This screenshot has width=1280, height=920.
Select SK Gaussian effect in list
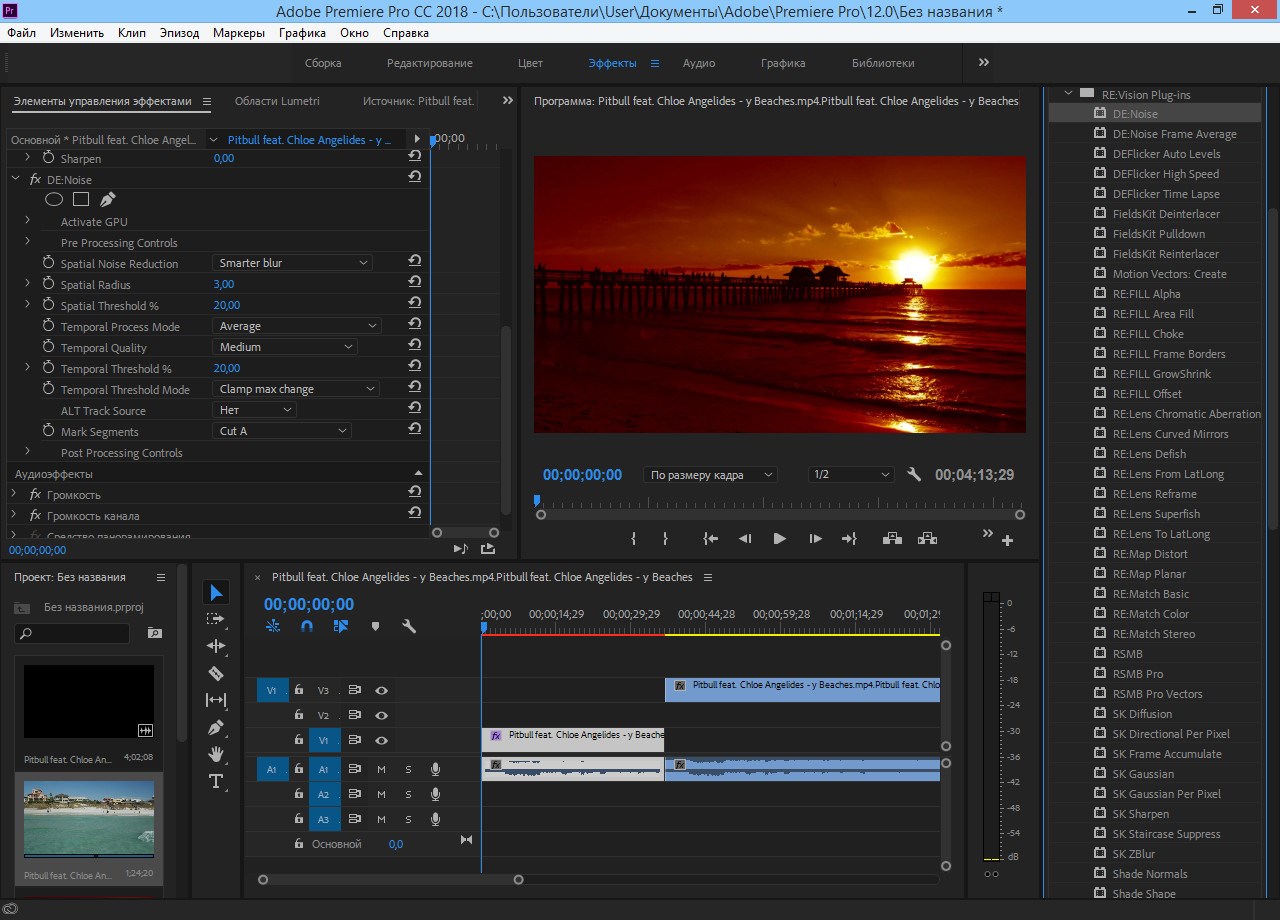point(1144,774)
